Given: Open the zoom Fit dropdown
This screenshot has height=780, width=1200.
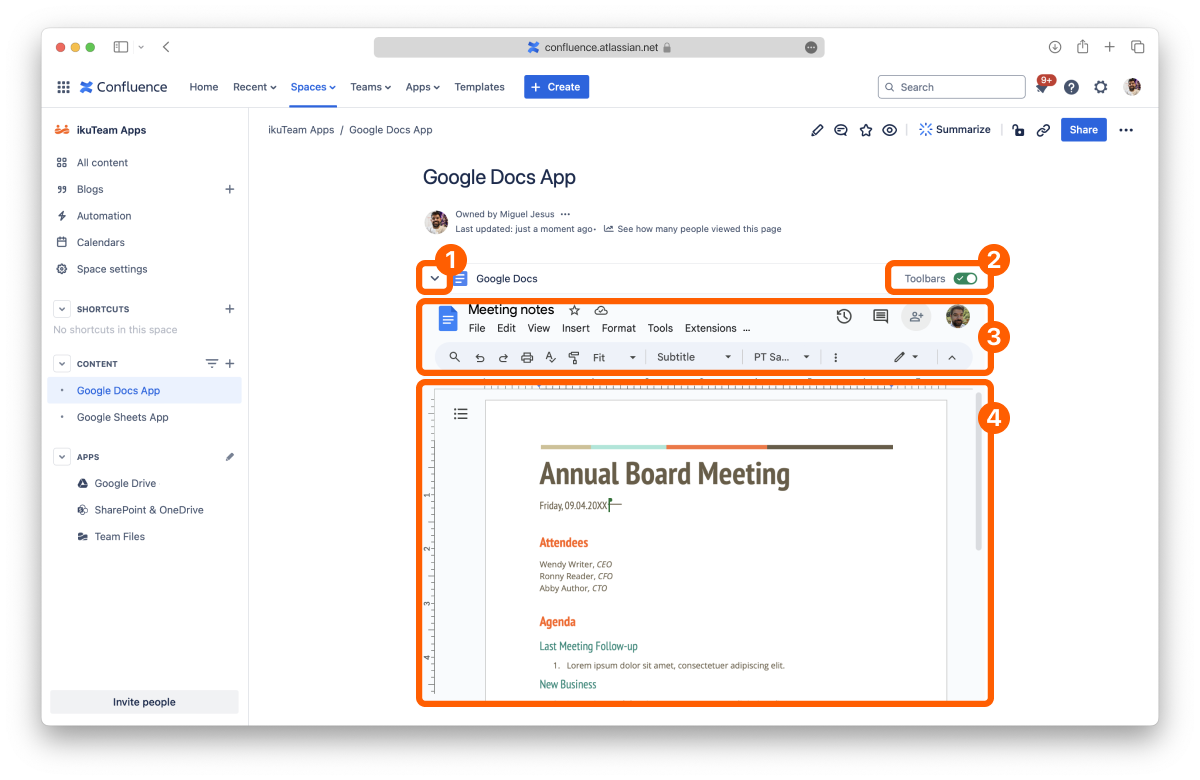Looking at the screenshot, I should pyautogui.click(x=614, y=357).
